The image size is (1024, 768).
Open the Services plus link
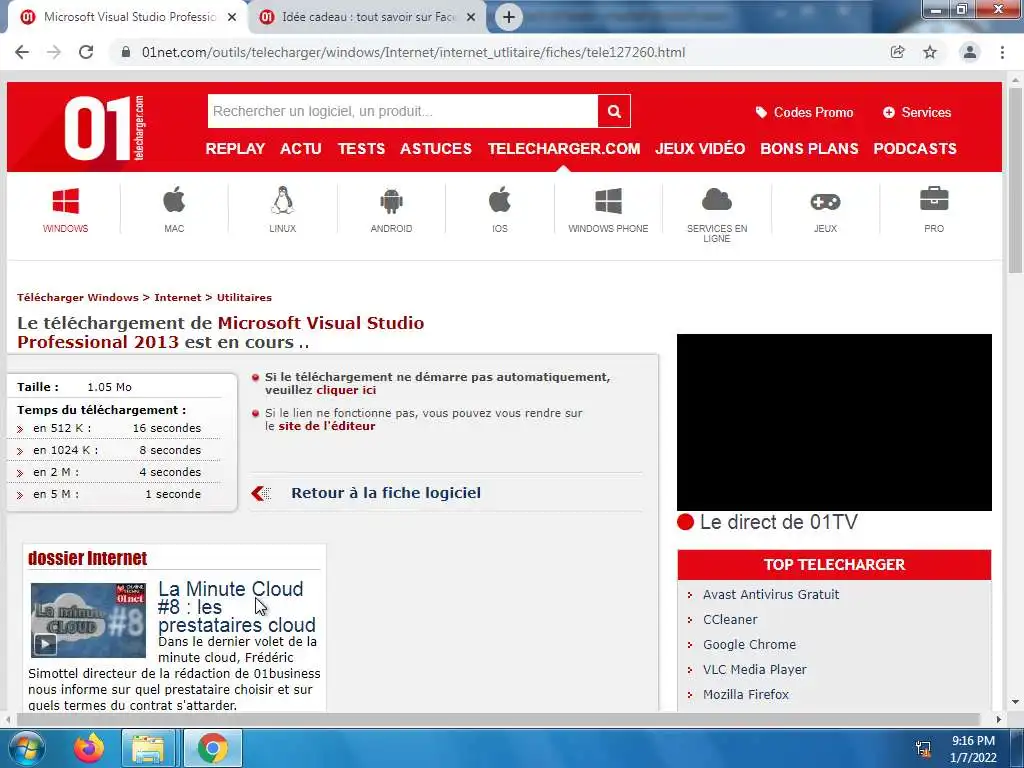coord(917,112)
